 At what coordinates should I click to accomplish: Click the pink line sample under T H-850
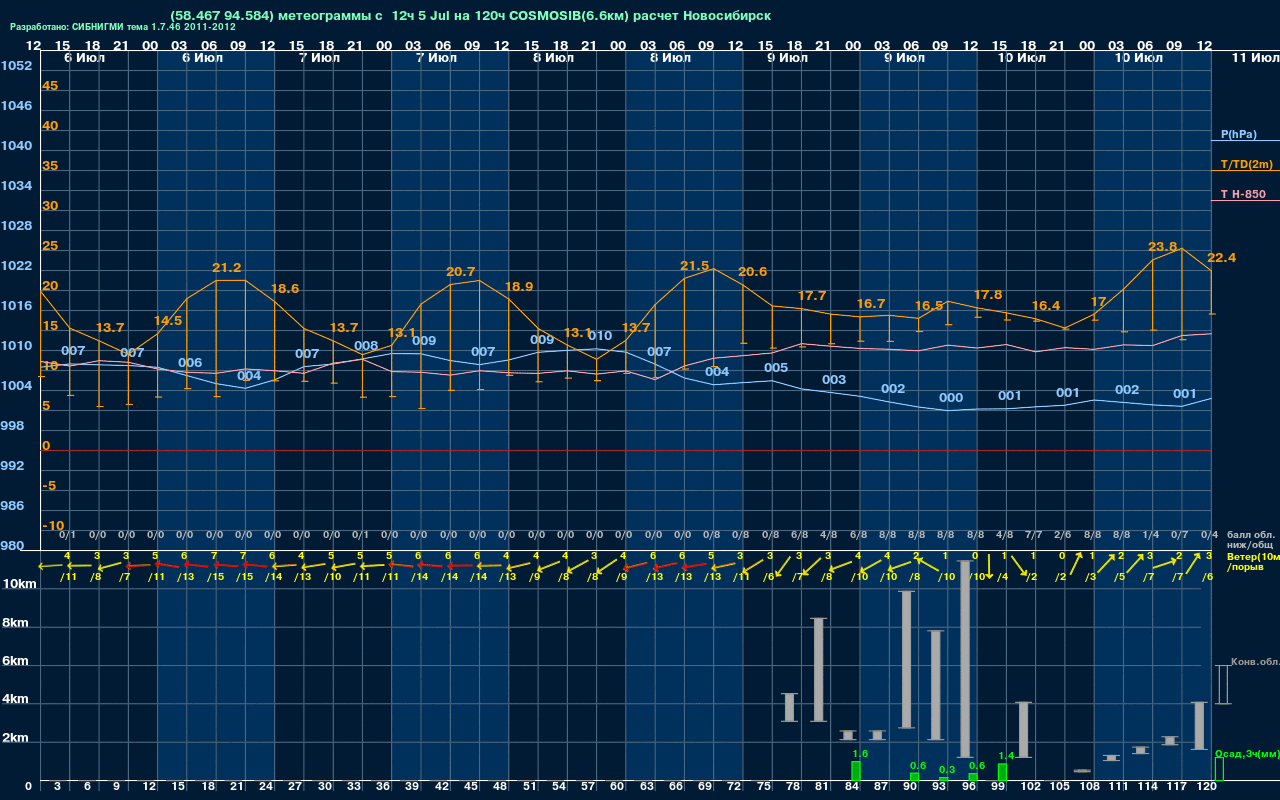point(1245,200)
